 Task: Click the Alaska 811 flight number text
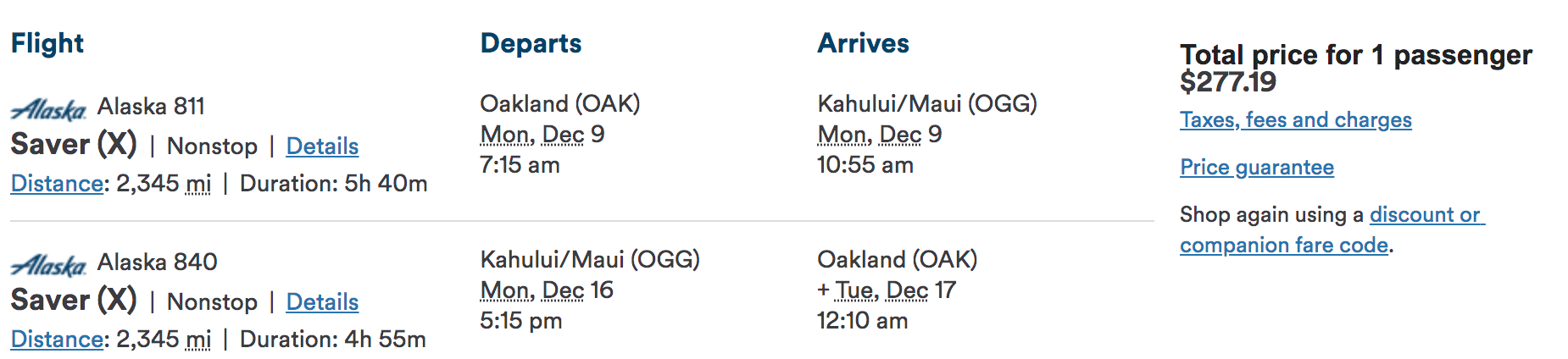[x=151, y=107]
